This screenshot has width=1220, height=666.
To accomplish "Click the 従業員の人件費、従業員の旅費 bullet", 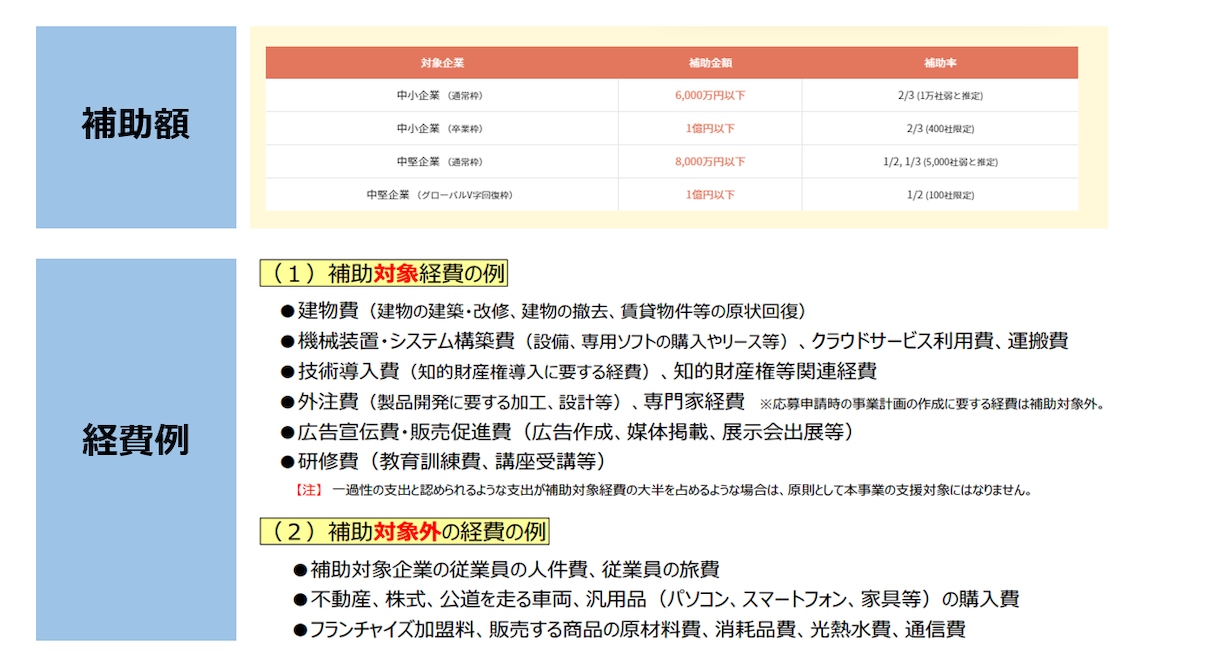I will pyautogui.click(x=506, y=570).
